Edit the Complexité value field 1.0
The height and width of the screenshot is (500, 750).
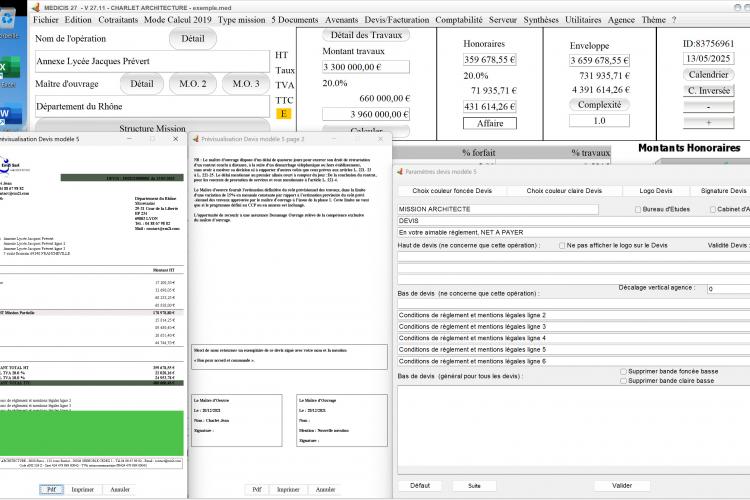click(599, 121)
